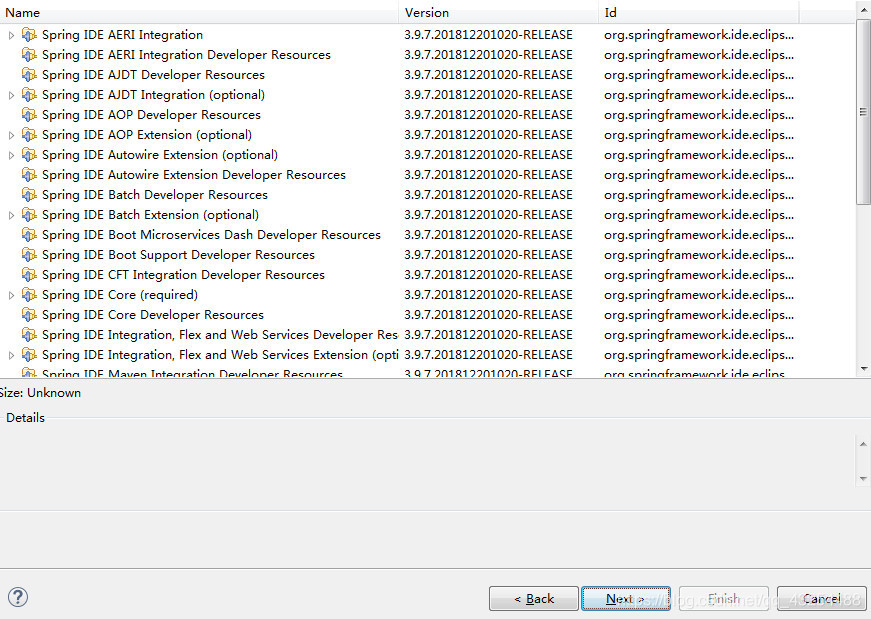Click icon beside Web Services Extension row
The image size is (871, 619).
[x=29, y=355]
